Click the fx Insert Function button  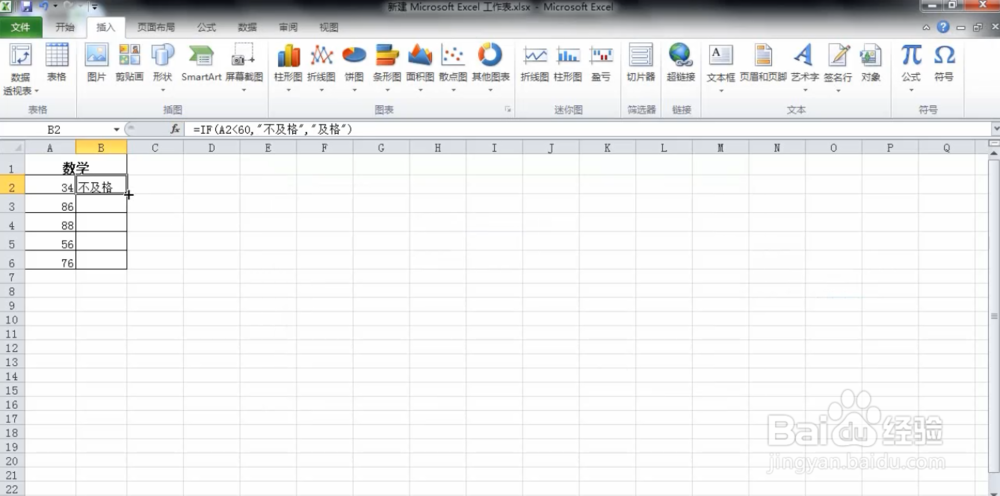(175, 129)
